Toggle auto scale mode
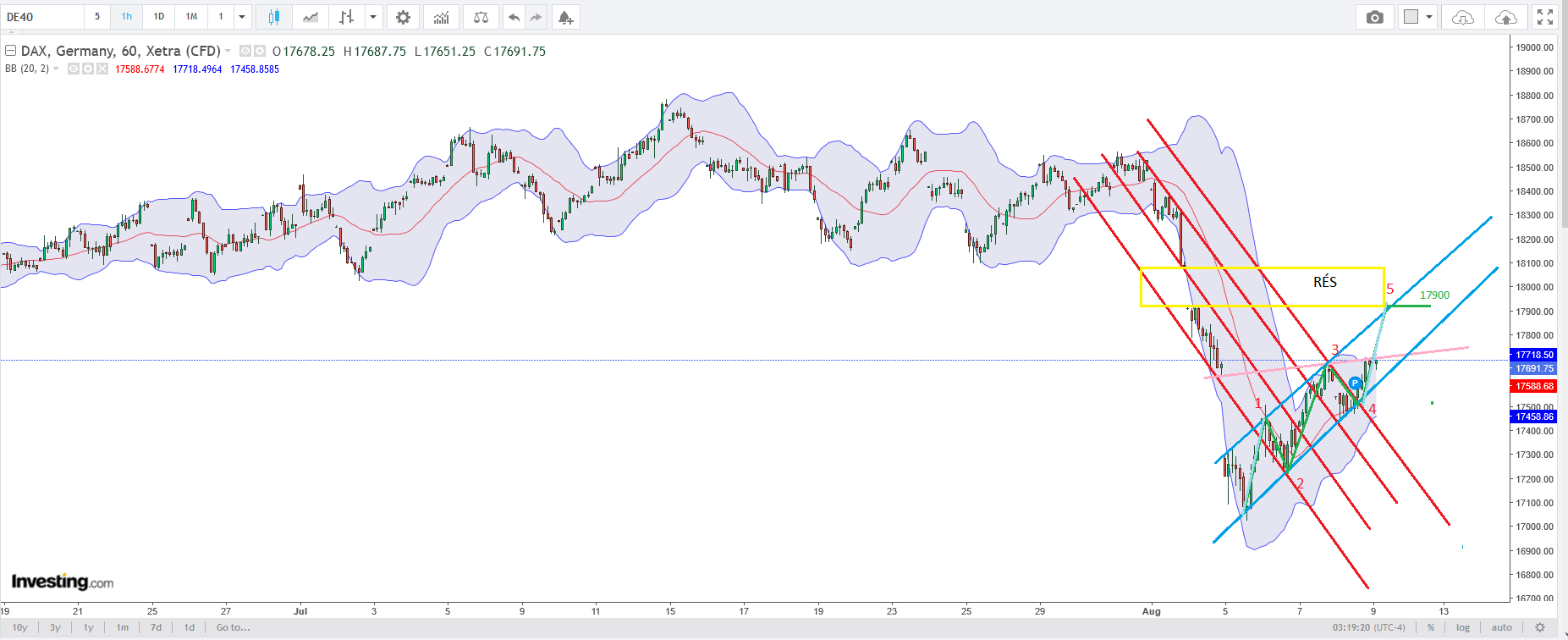This screenshot has height=640, width=1568. click(x=1502, y=627)
